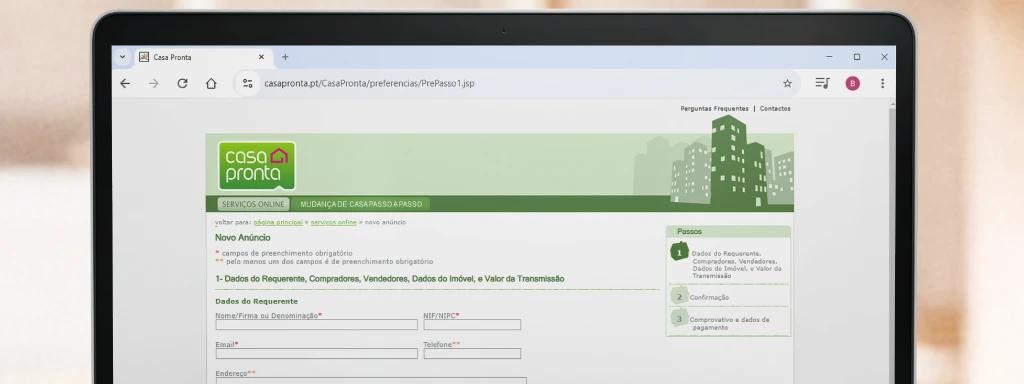Follow the página principal breadcrumb link
The width and height of the screenshot is (1024, 384).
(x=278, y=222)
